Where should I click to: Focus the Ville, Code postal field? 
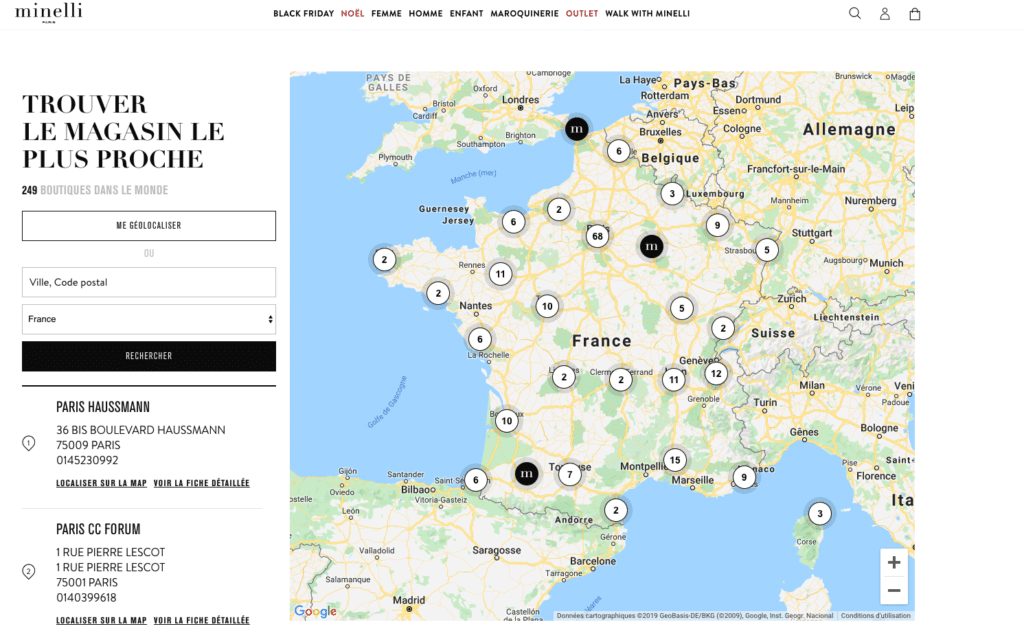149,282
